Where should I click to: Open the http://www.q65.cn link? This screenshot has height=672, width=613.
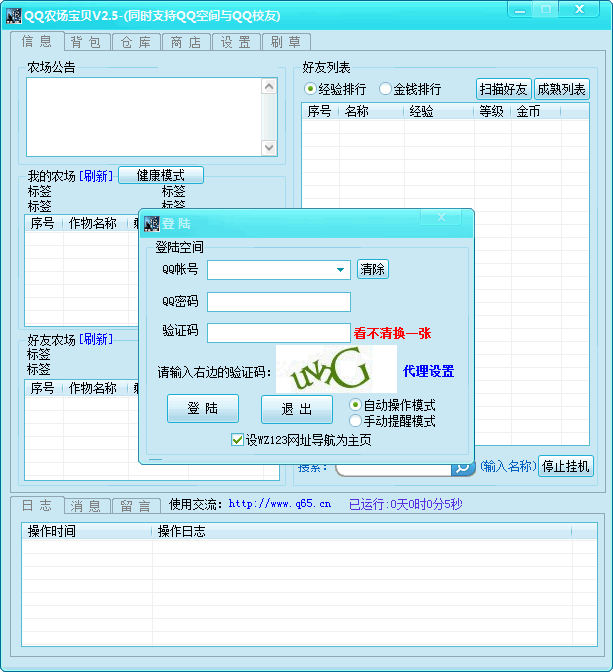[279, 504]
